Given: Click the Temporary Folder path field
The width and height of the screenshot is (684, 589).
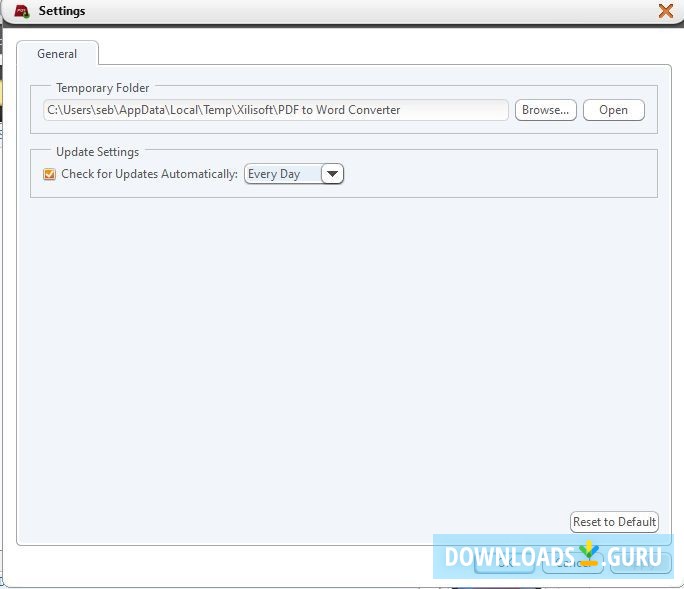Looking at the screenshot, I should 276,110.
